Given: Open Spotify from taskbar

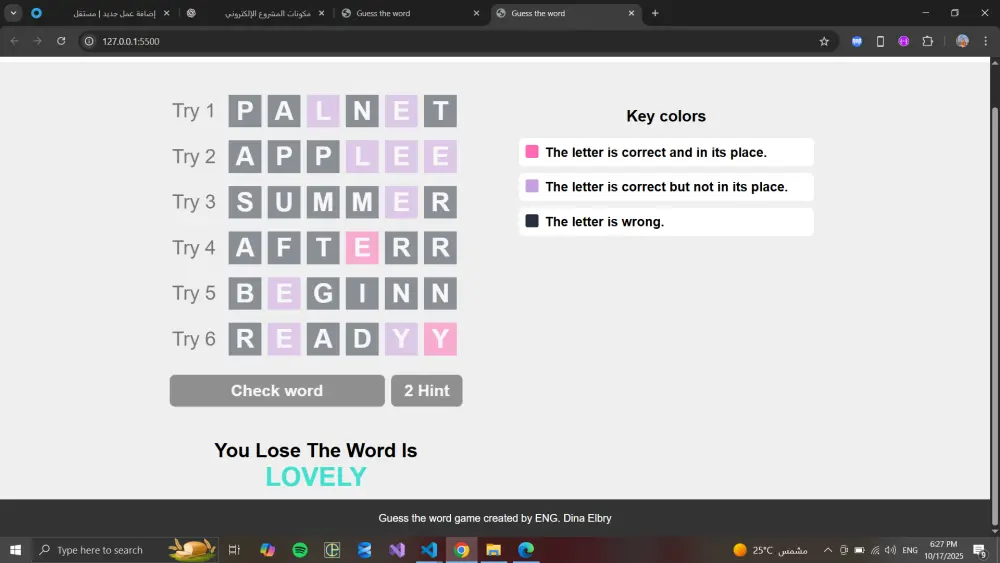Looking at the screenshot, I should tap(300, 550).
